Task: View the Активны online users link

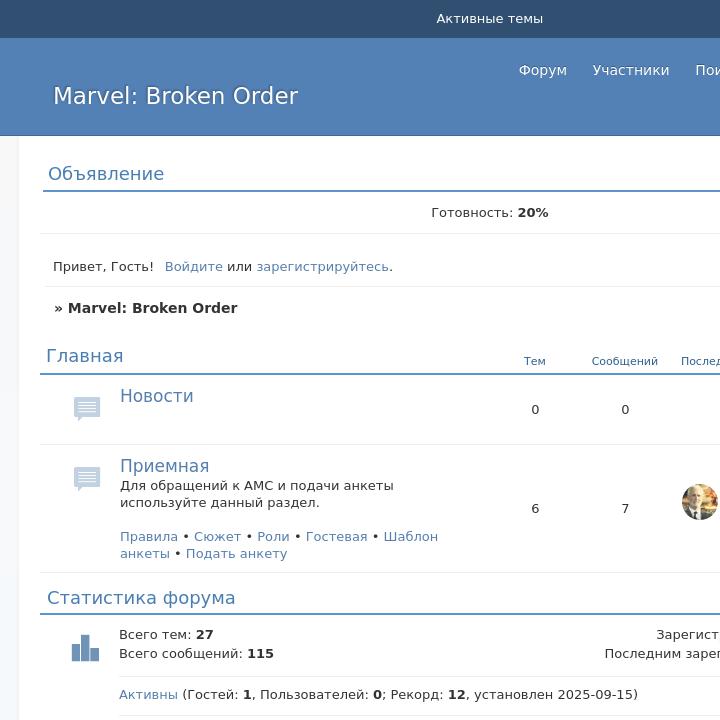Action: (x=148, y=695)
